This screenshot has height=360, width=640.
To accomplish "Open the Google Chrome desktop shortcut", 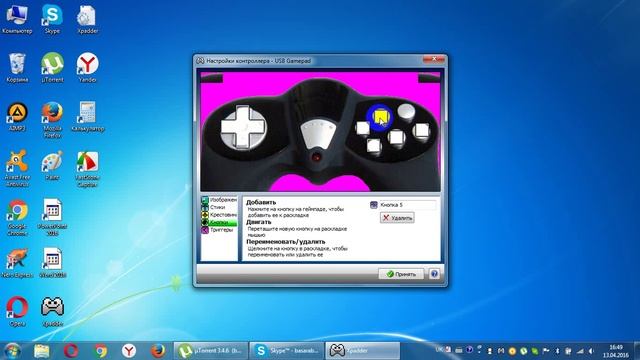I will click(x=17, y=218).
